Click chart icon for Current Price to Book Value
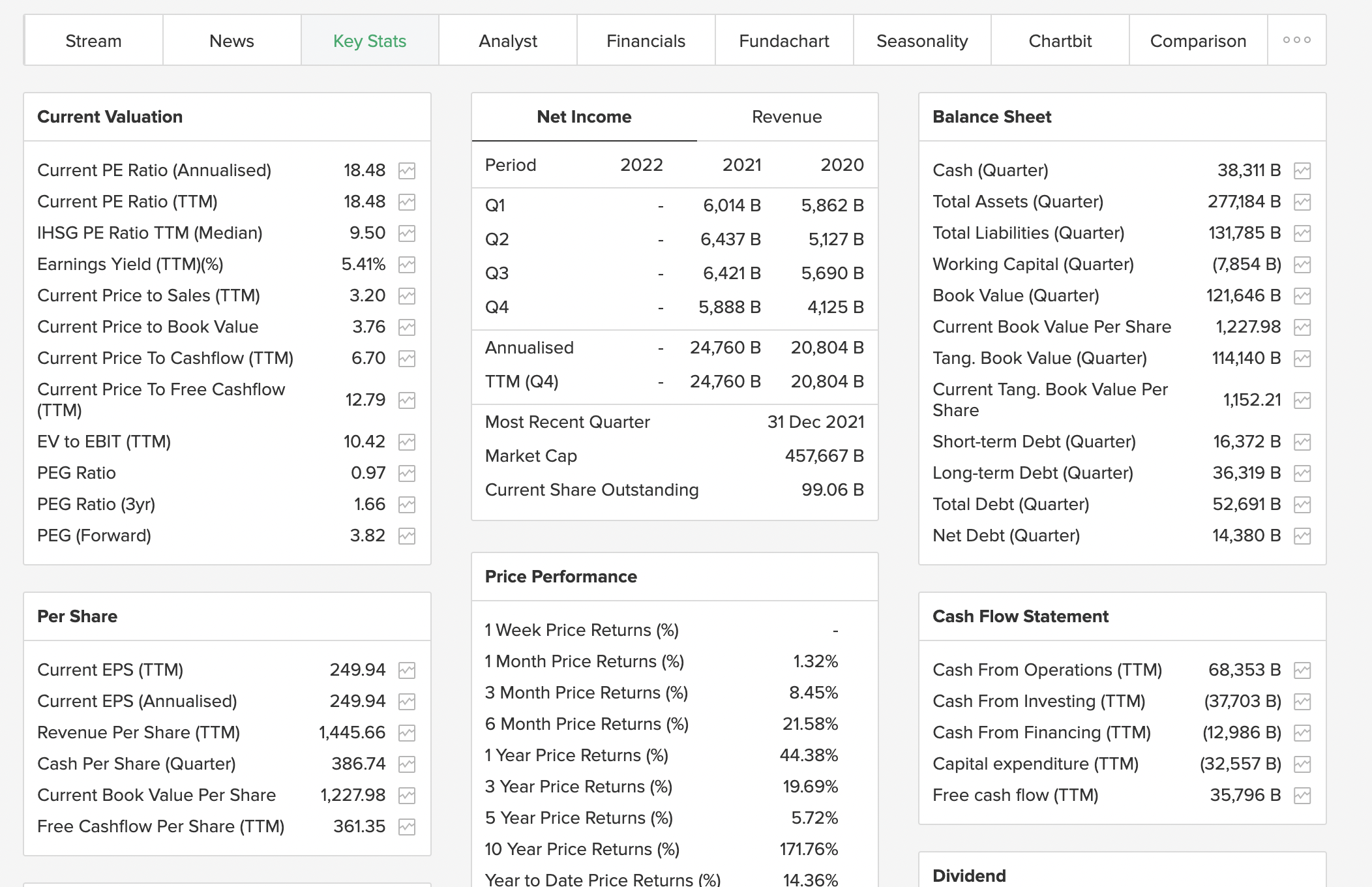Image resolution: width=1372 pixels, height=887 pixels. tap(407, 327)
